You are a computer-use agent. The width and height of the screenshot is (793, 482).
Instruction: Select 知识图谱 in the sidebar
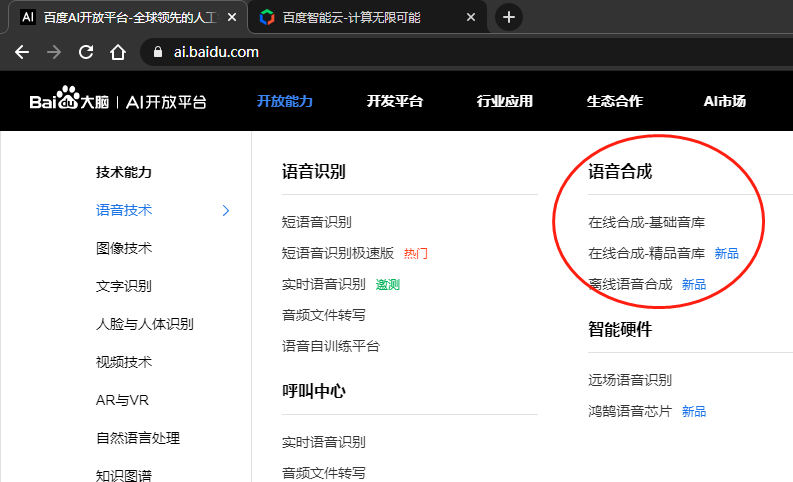(124, 475)
